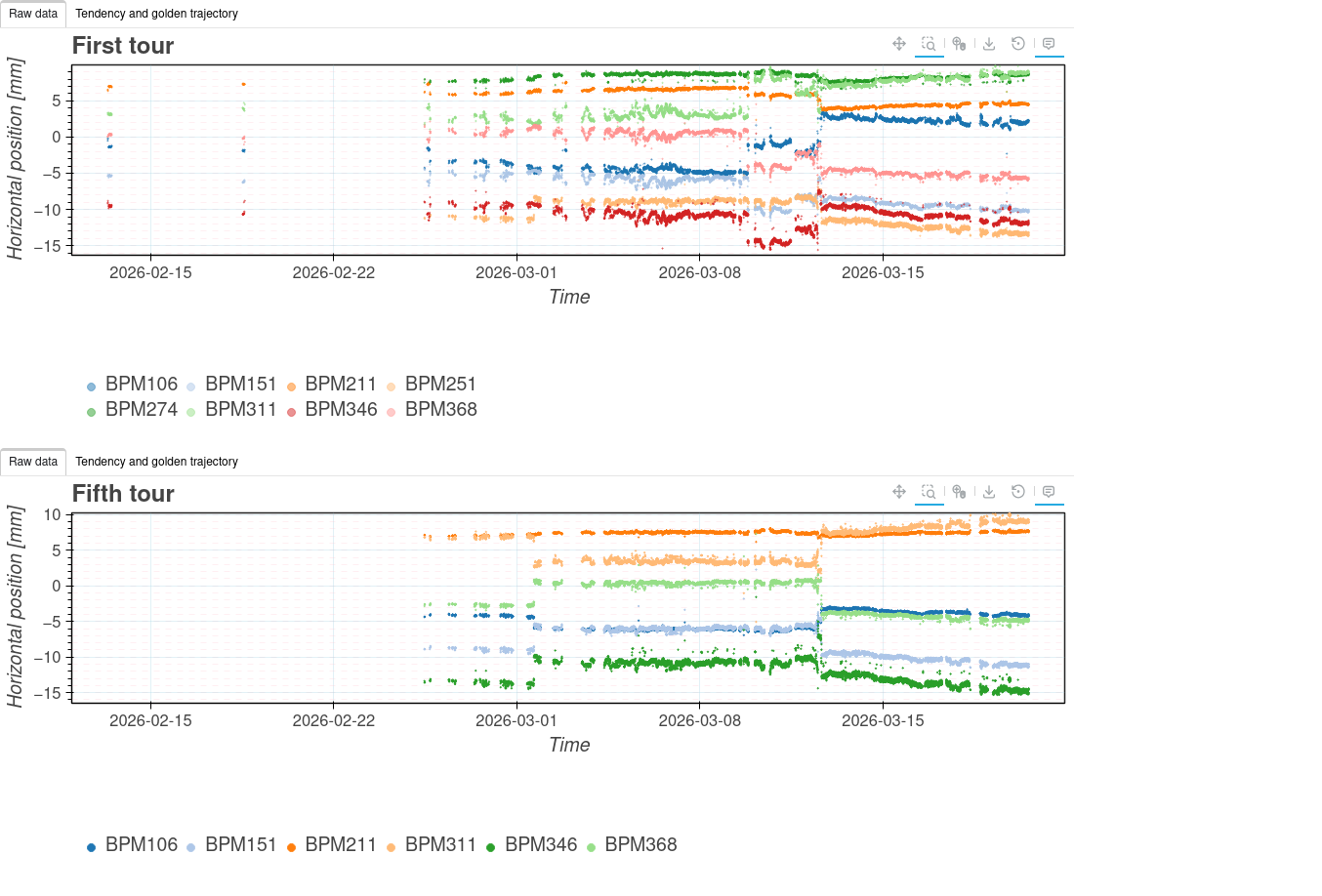Click BPM211 orange marker in Fifth tour legend
Viewport: 1322px width, 896px height.
tap(292, 847)
